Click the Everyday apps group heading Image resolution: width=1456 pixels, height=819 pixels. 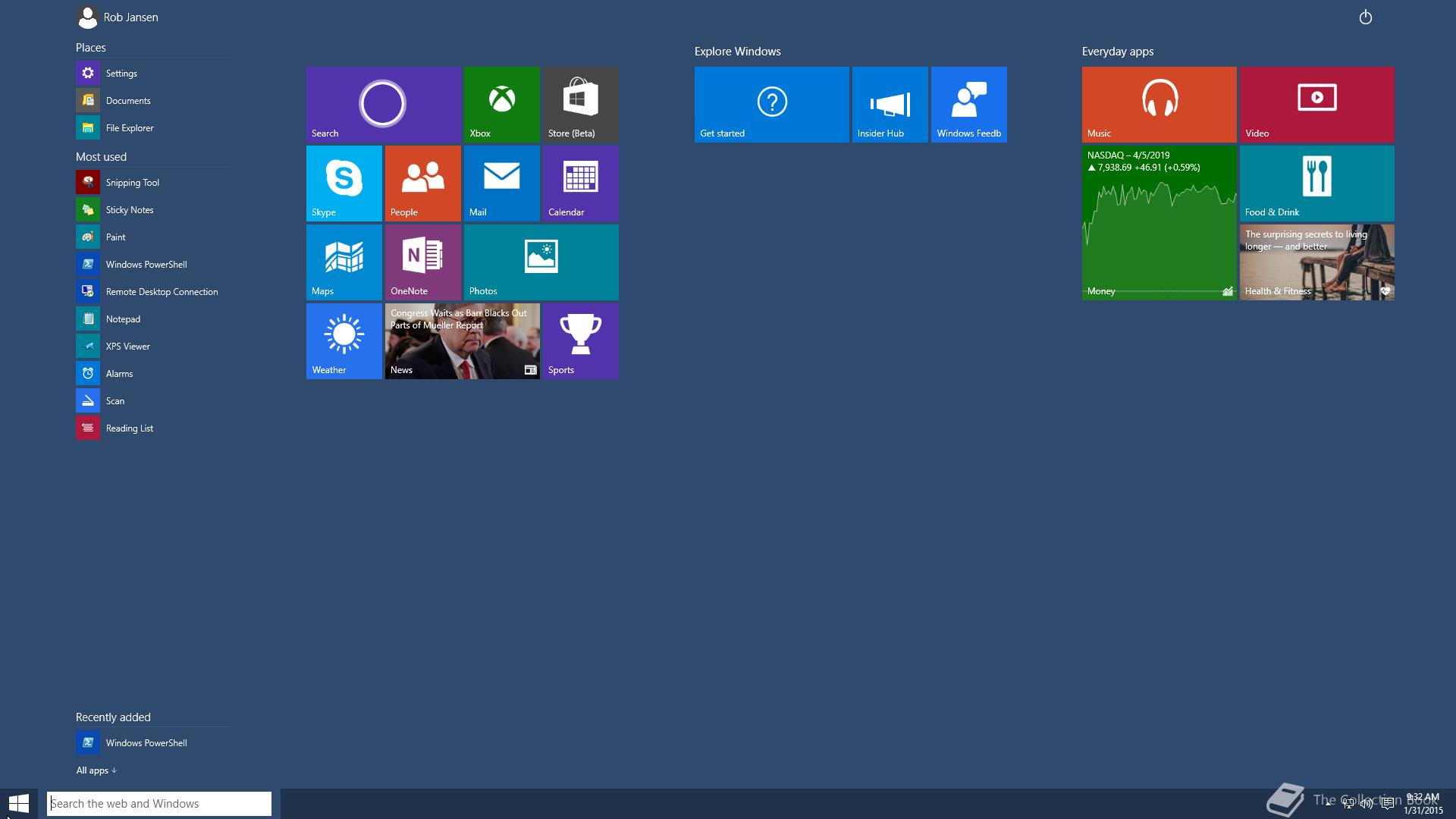[1117, 52]
